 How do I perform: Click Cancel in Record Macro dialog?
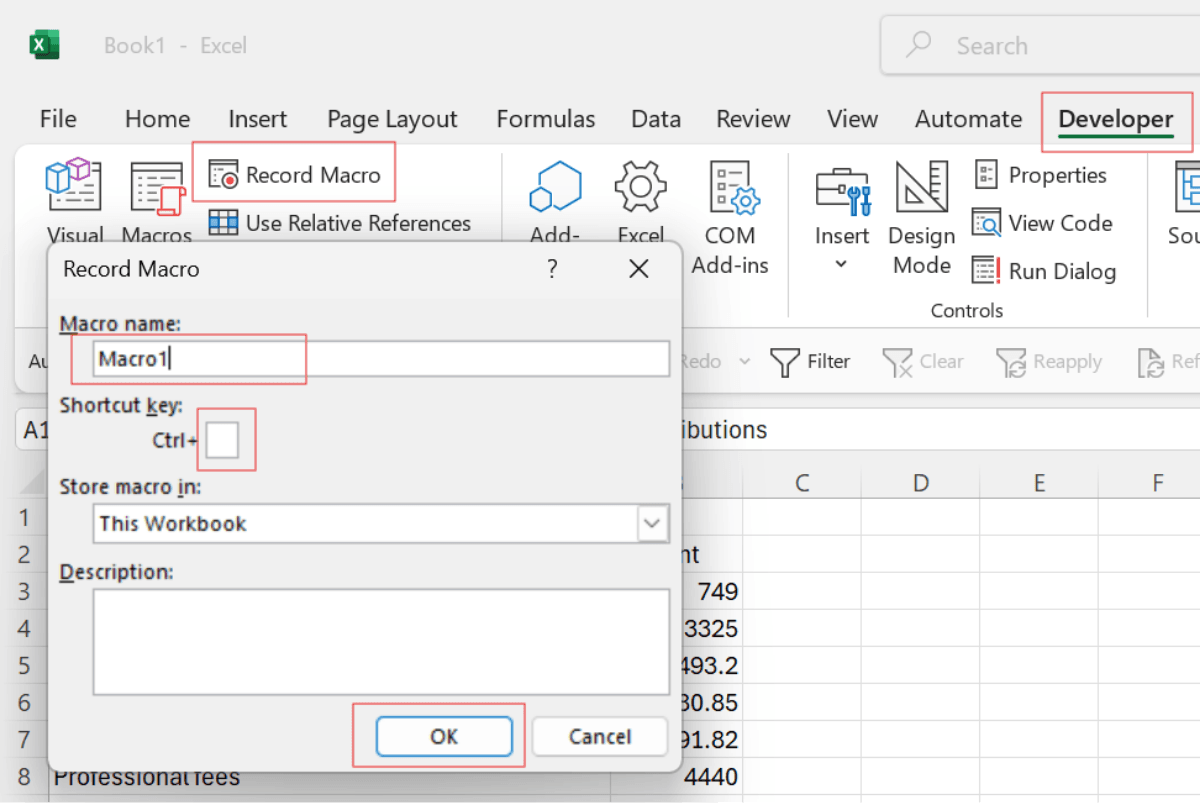point(600,737)
